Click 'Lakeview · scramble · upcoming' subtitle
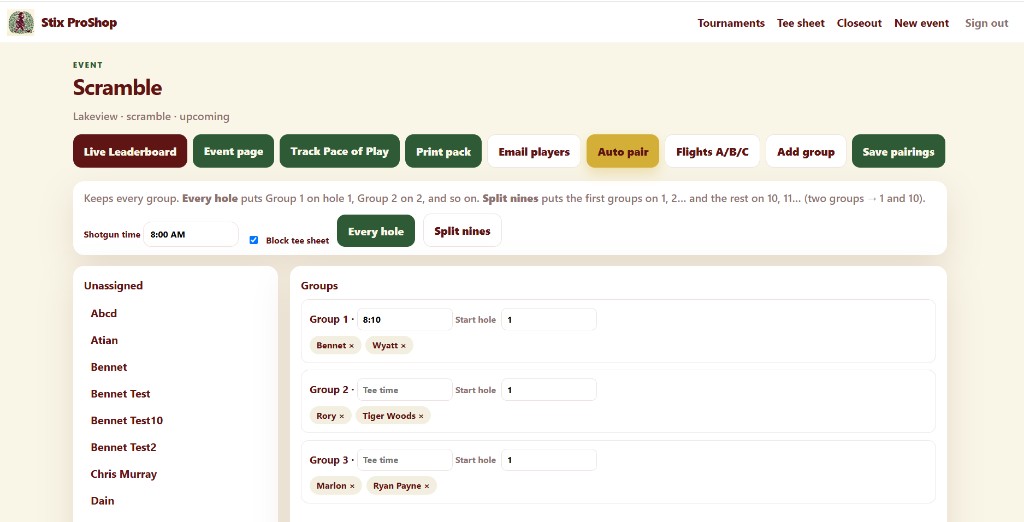 (x=151, y=116)
